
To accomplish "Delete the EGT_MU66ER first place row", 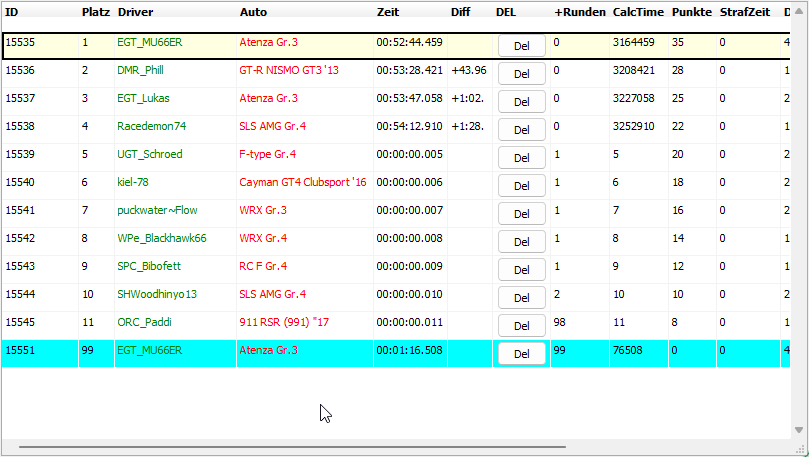I will pos(521,45).
